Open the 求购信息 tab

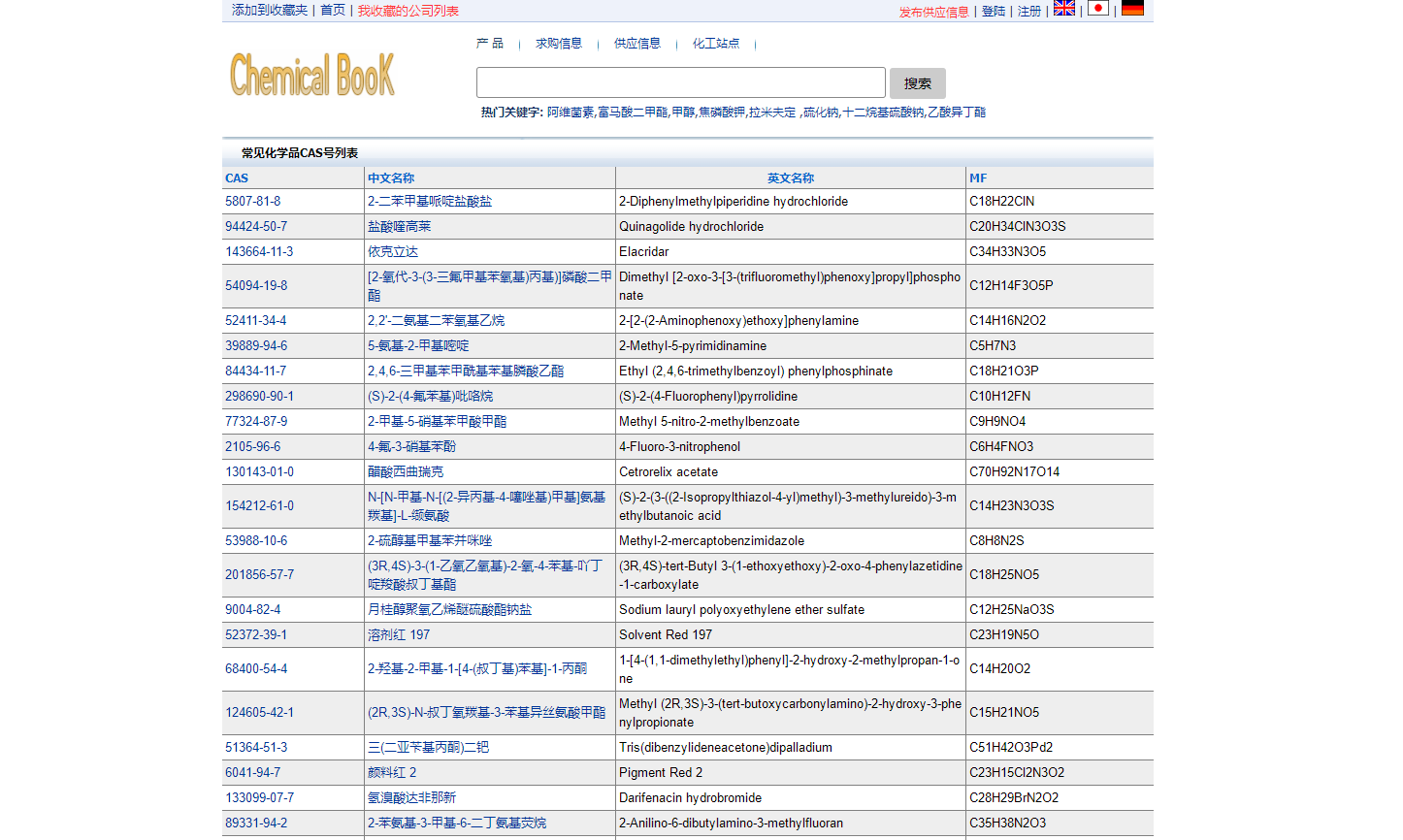coord(559,44)
